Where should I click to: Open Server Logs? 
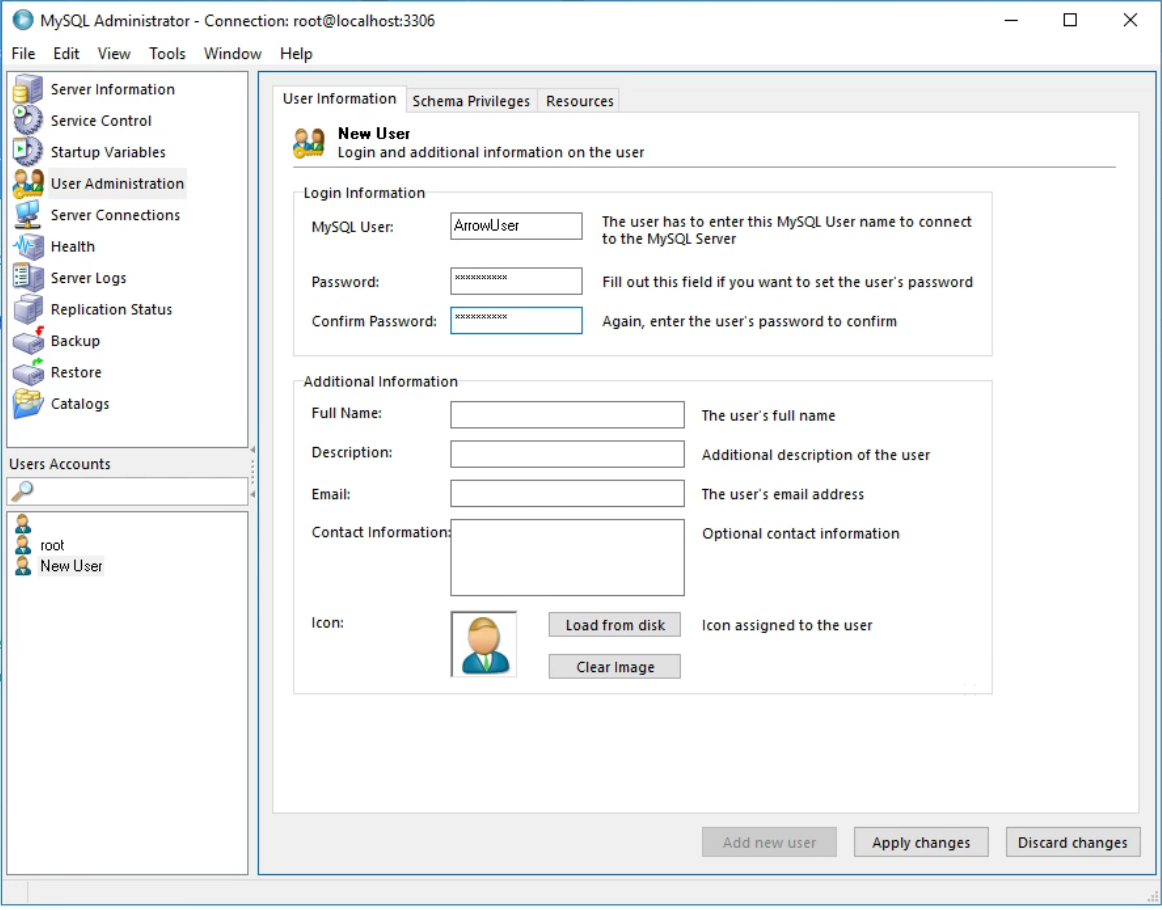[x=88, y=278]
